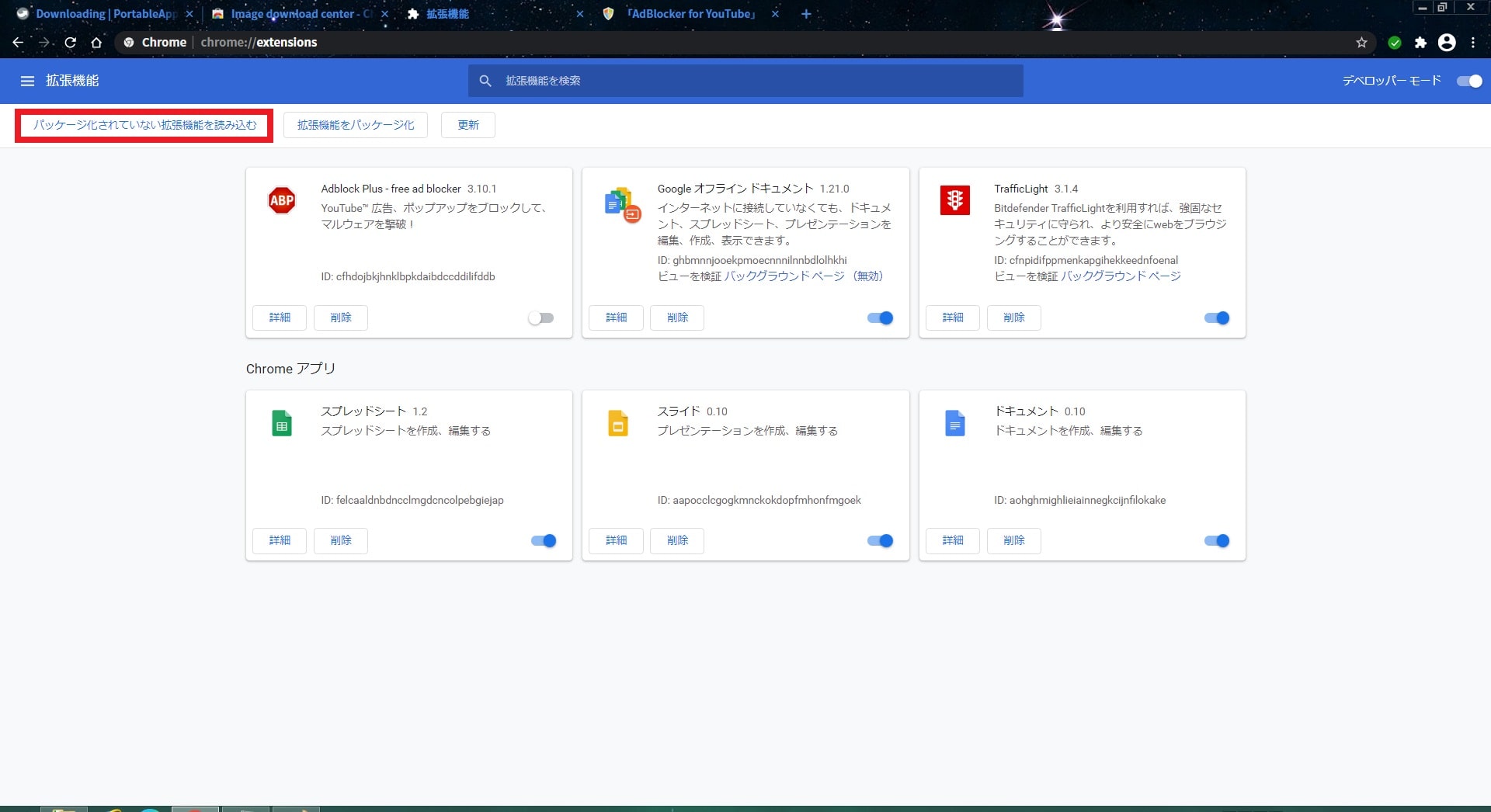This screenshot has width=1491, height=812.
Task: Click 削除 for Google オフライン ドキュメント
Action: 677,318
